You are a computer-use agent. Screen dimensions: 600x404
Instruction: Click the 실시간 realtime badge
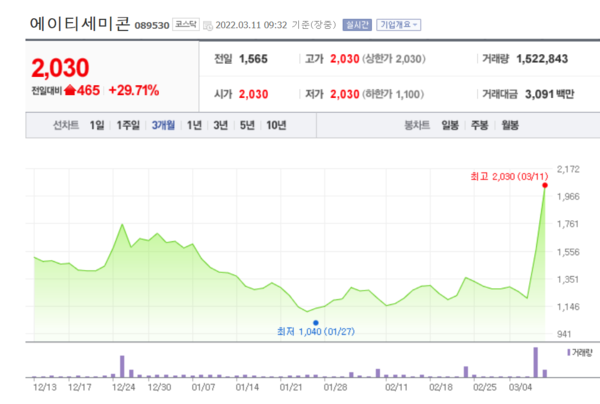[357, 25]
